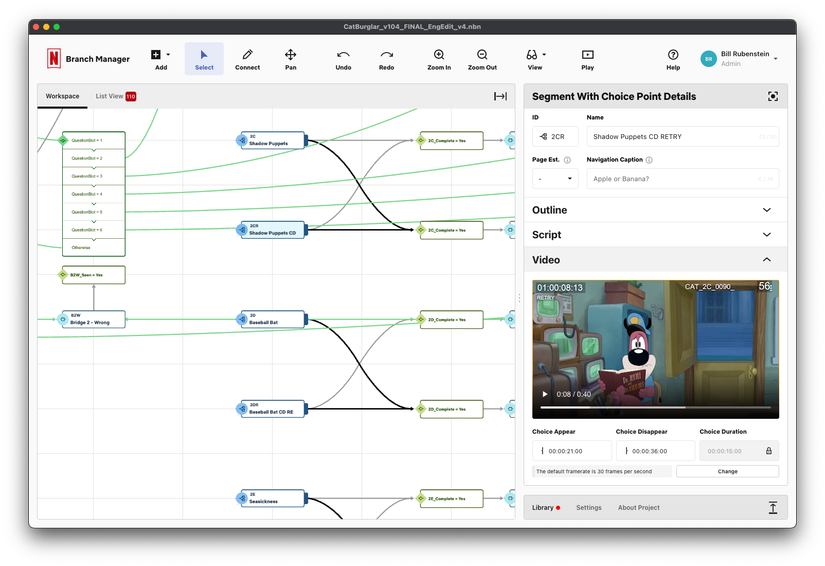825x566 pixels.
Task: Choose the Connect pencil tool
Action: [x=247, y=59]
